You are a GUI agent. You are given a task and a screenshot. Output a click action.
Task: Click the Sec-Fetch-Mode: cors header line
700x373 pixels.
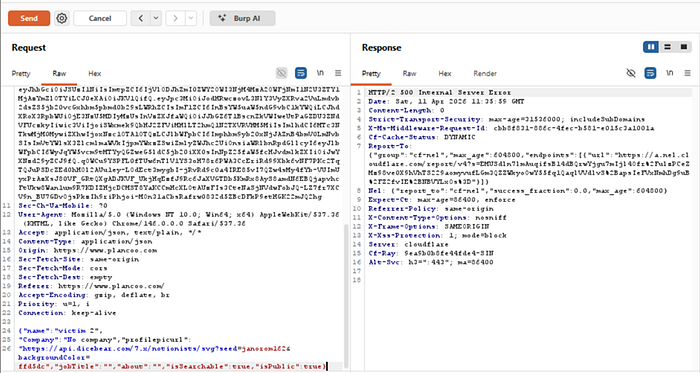point(62,268)
